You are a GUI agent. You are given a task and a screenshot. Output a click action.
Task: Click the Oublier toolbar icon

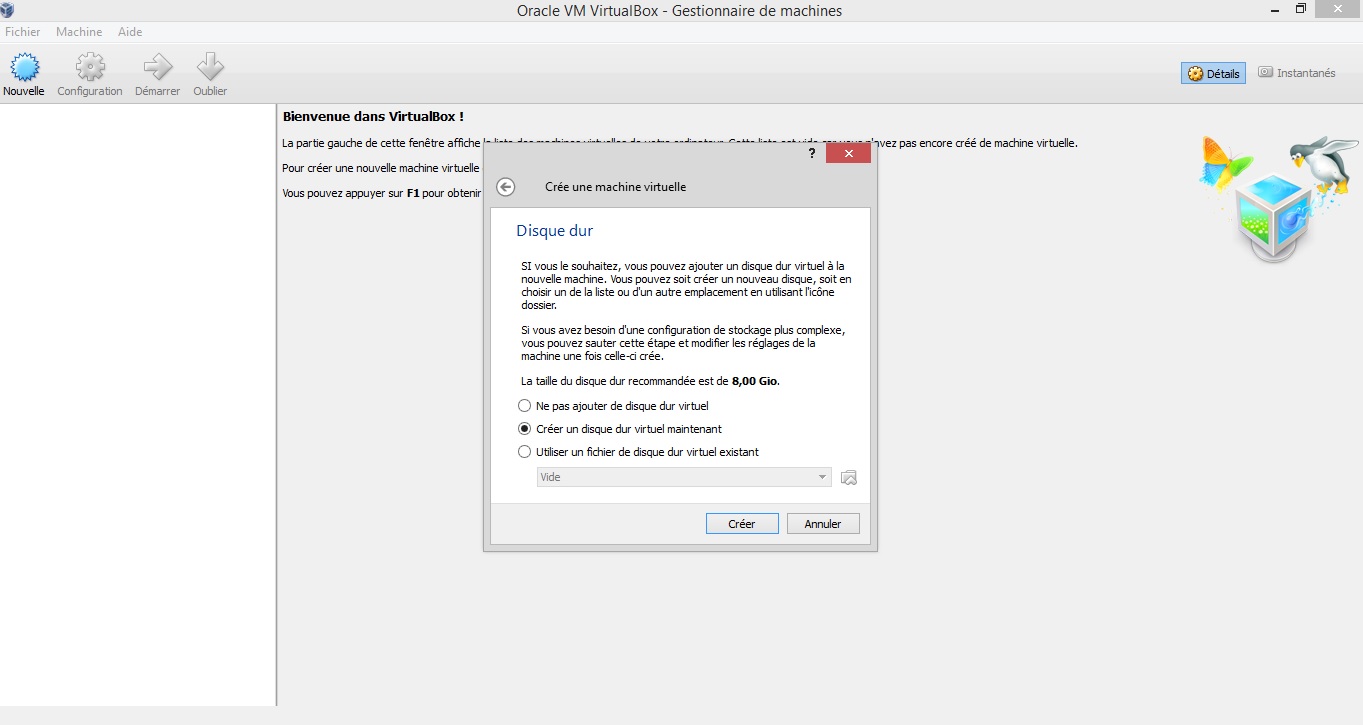tap(210, 75)
